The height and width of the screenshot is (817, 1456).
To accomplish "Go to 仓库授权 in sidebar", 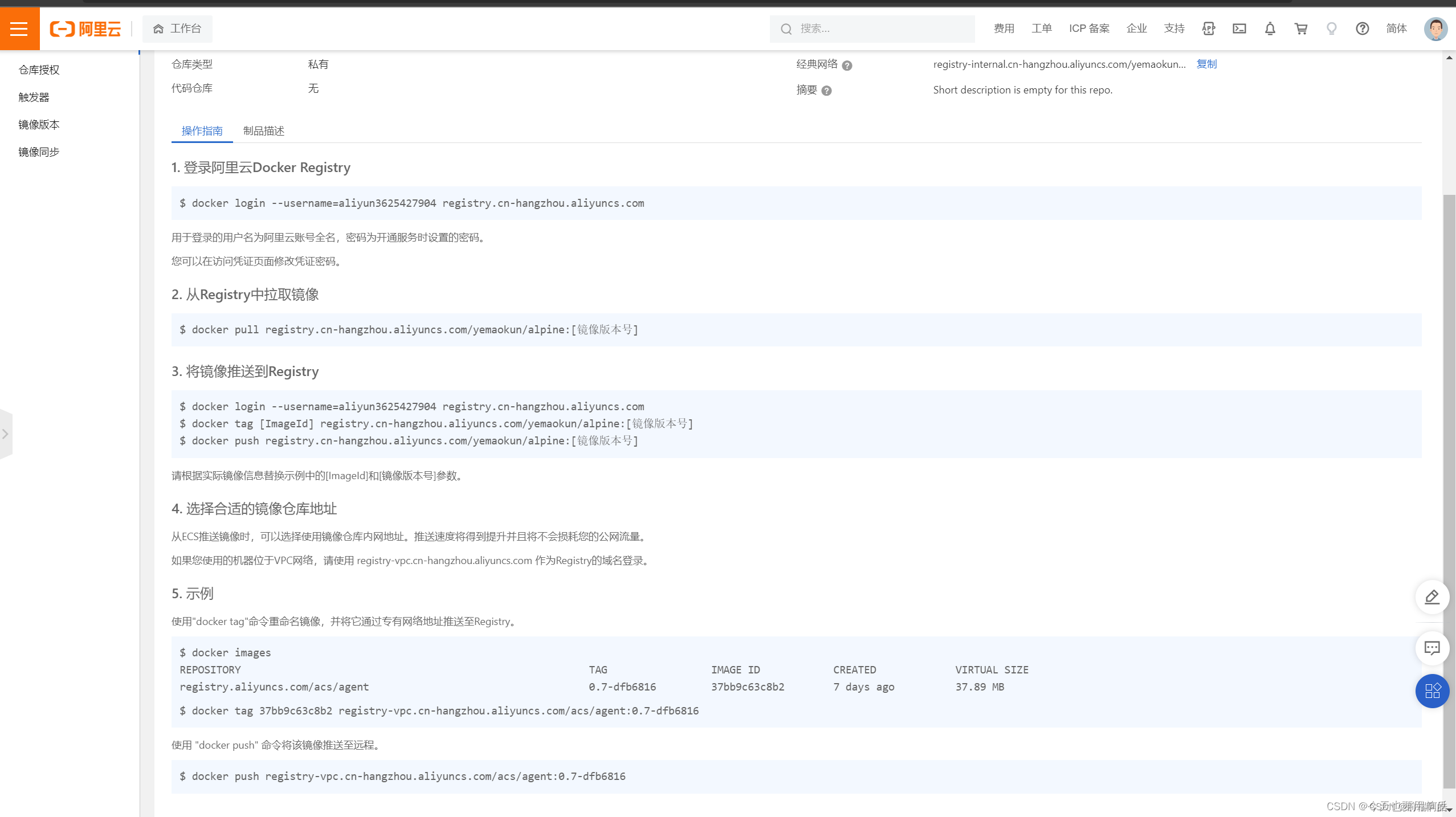I will 39,70.
